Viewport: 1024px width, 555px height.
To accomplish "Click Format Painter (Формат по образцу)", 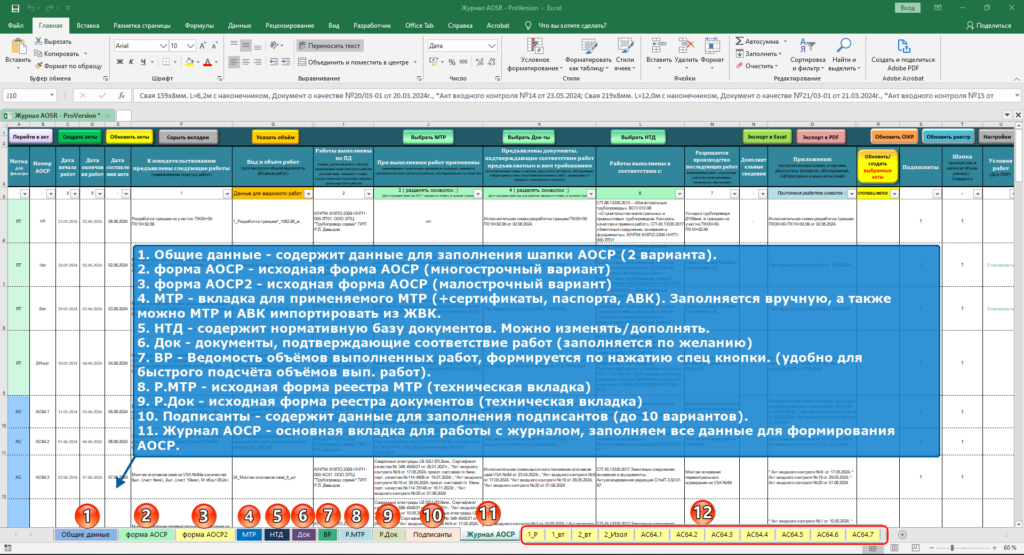I will tap(69, 66).
